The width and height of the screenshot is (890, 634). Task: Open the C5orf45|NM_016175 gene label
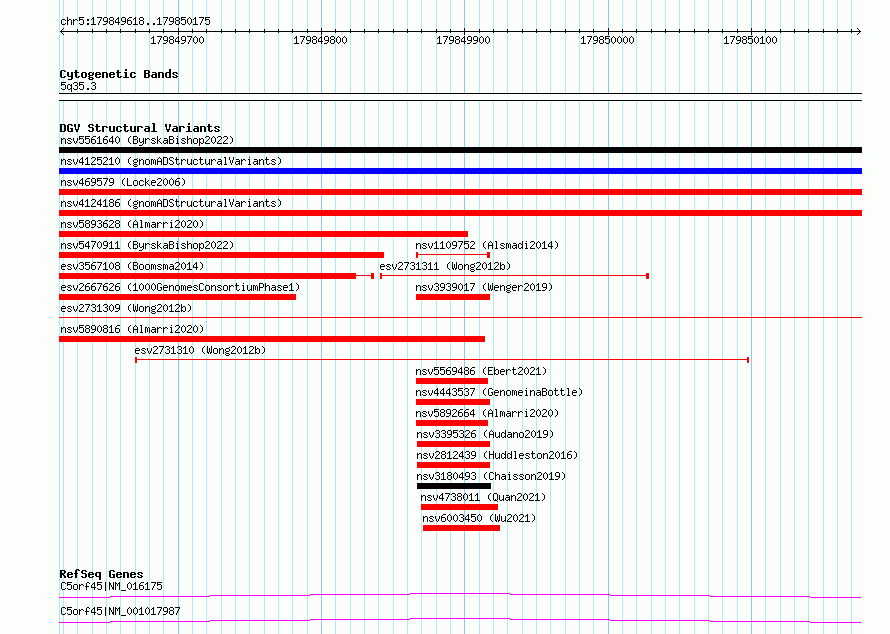(111, 586)
